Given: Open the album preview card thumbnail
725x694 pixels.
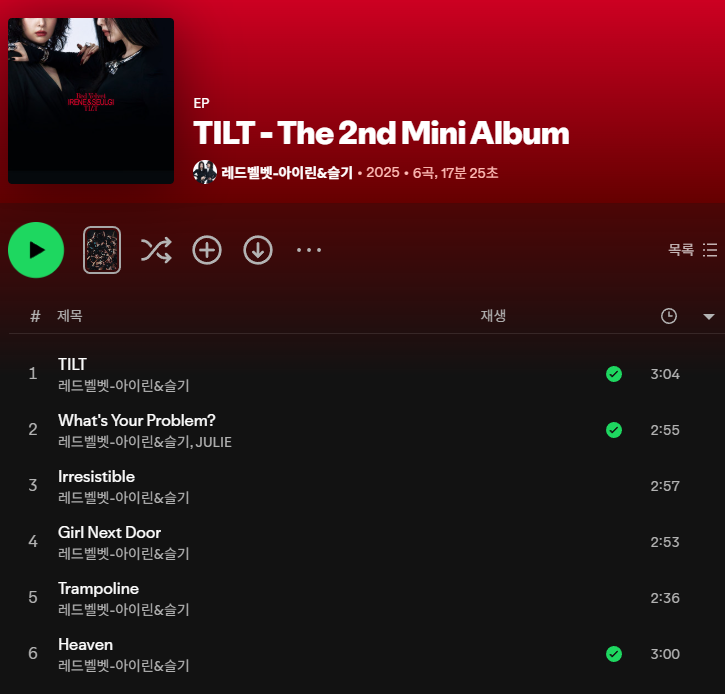Looking at the screenshot, I should (102, 250).
